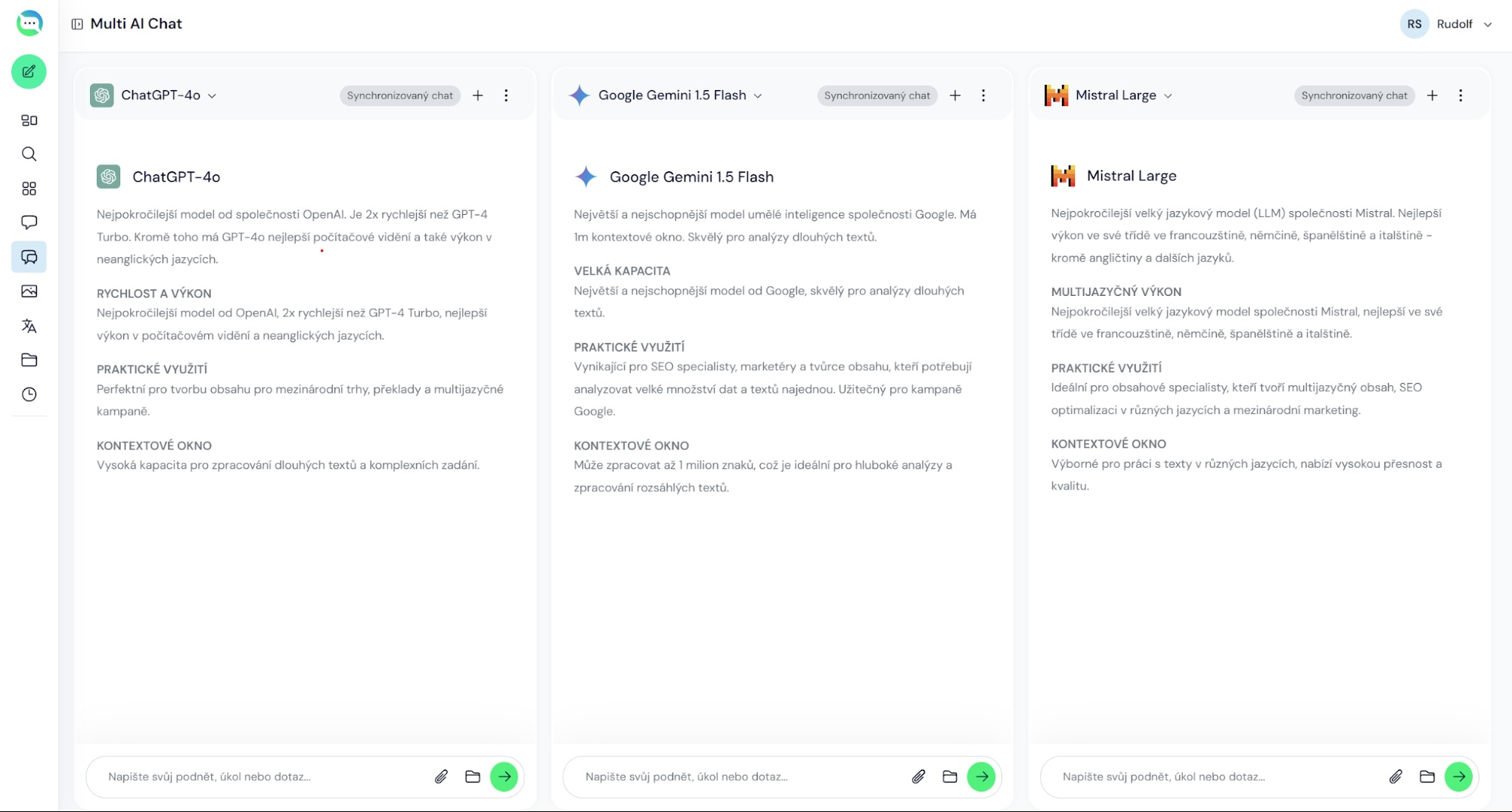The width and height of the screenshot is (1512, 812).
Task: Open the folder icon in sidebar
Action: tap(29, 360)
